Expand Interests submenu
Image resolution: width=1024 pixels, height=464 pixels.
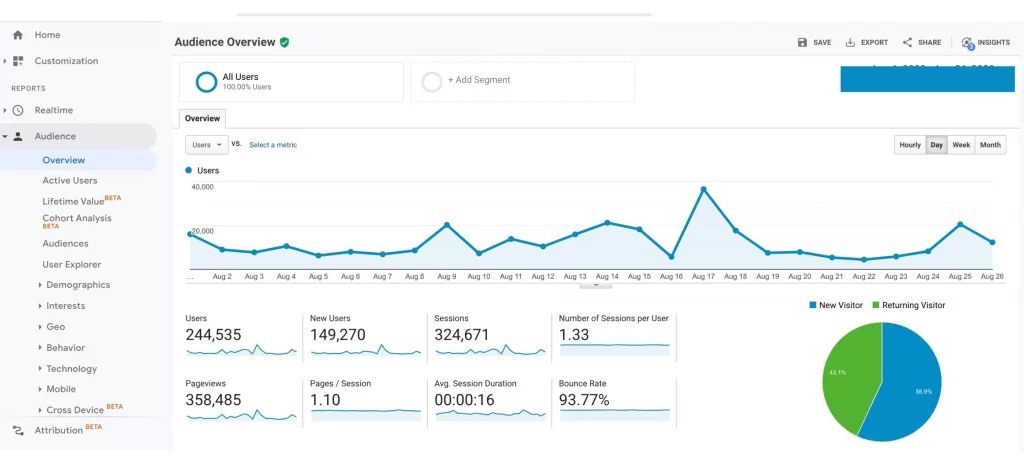[x=40, y=306]
